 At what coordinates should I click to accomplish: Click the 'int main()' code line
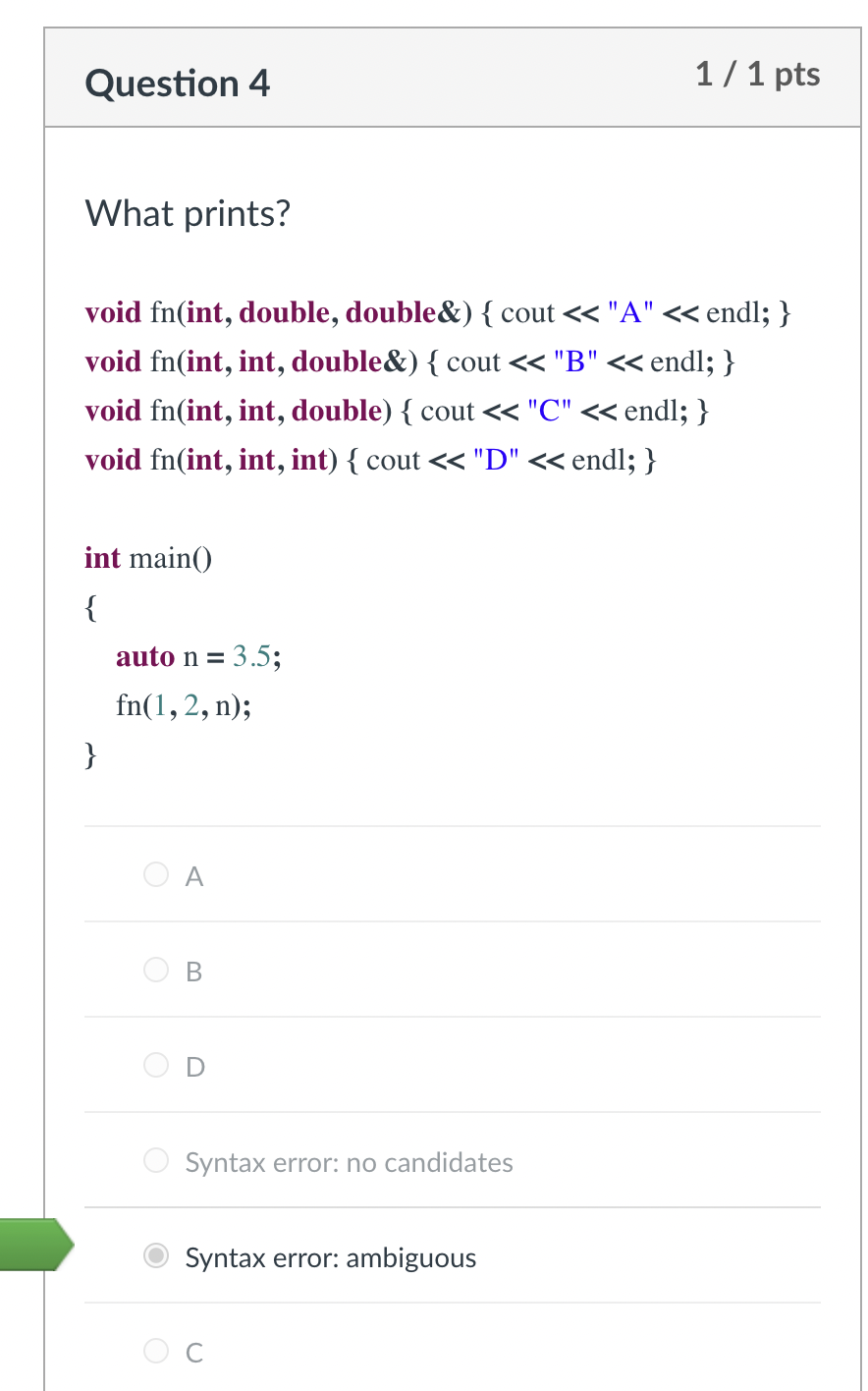click(147, 558)
